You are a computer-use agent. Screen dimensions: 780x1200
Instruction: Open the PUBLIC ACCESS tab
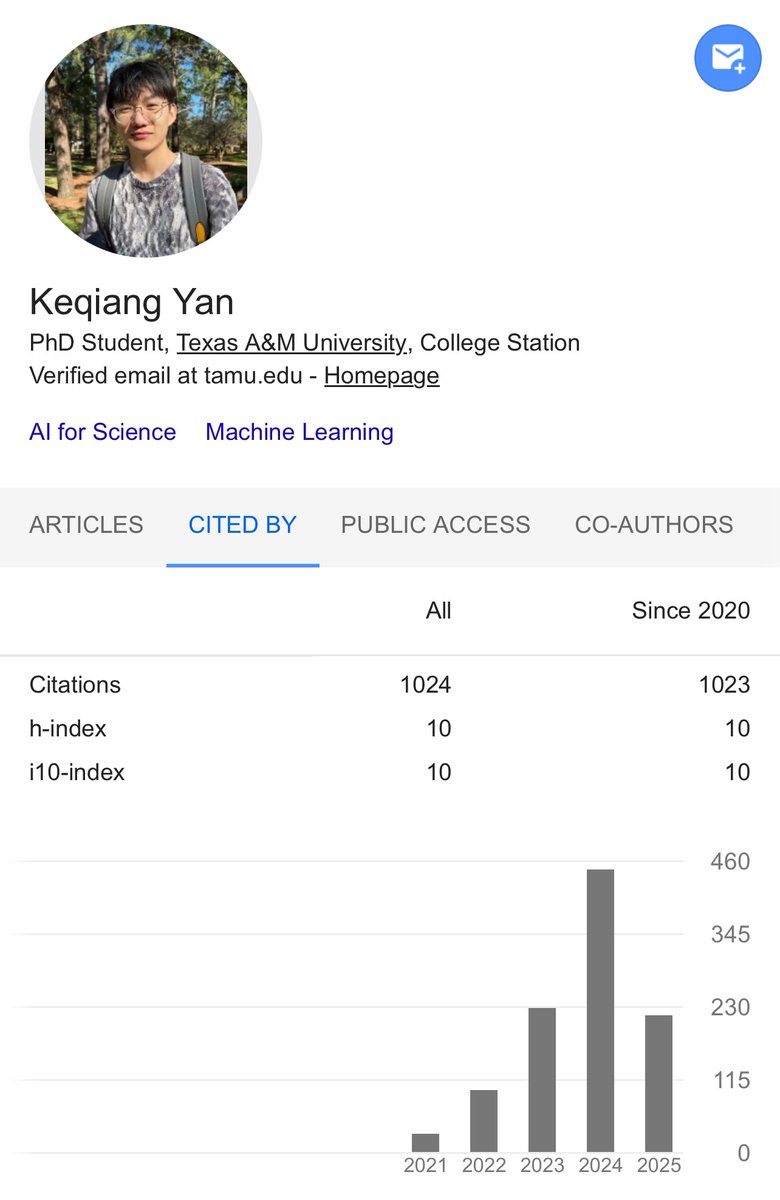point(436,525)
